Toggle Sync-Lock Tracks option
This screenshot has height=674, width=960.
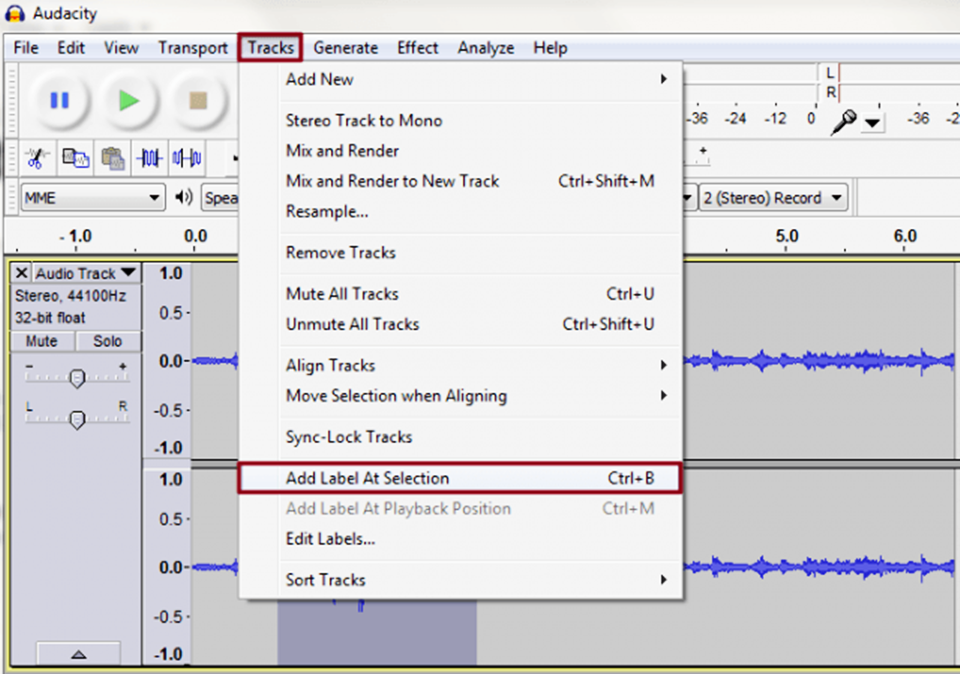[x=460, y=437]
